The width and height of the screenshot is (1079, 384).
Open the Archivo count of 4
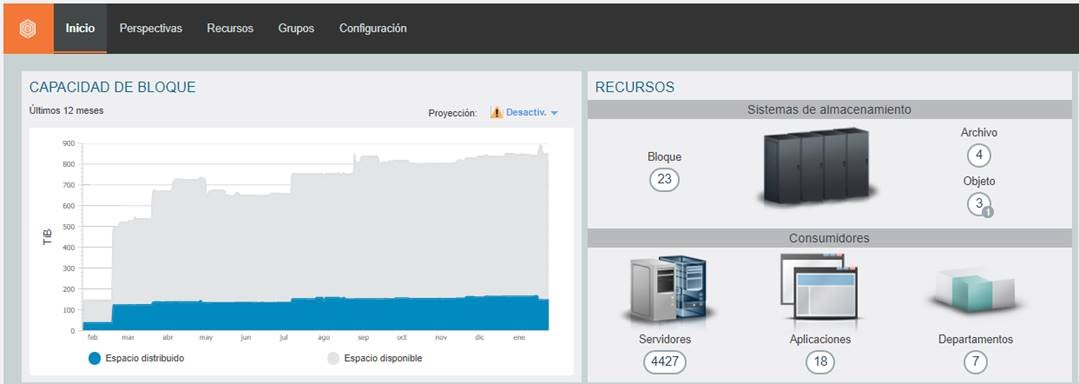979,156
